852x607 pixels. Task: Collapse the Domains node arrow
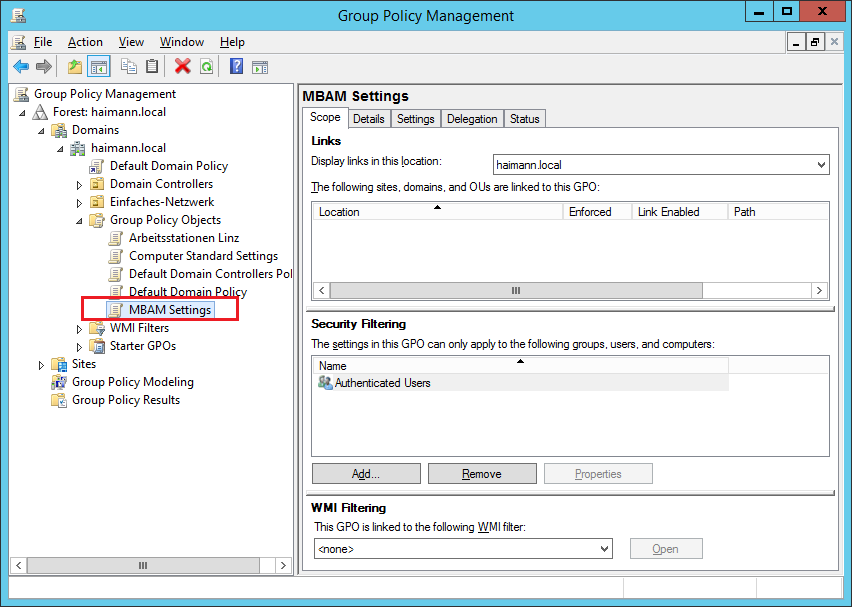[41, 131]
